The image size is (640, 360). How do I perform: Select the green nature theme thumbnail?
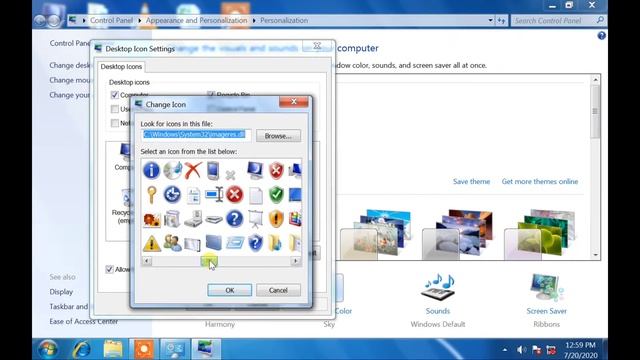[540, 234]
